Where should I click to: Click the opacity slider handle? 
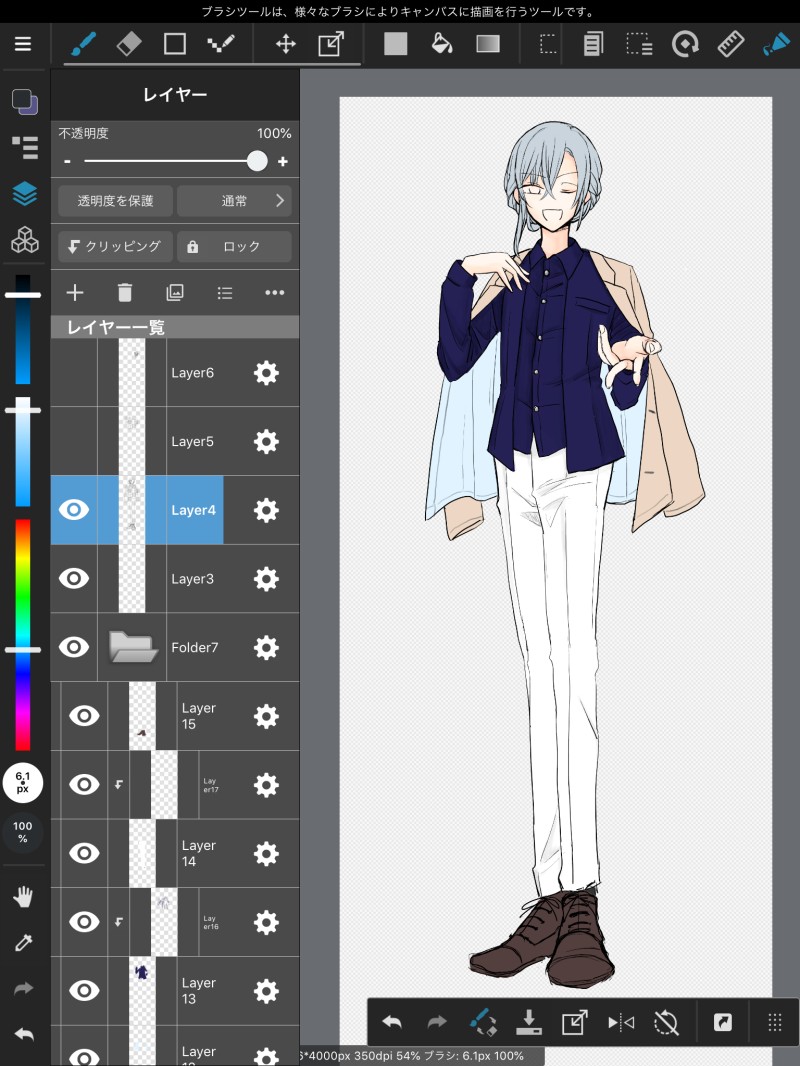coord(257,161)
